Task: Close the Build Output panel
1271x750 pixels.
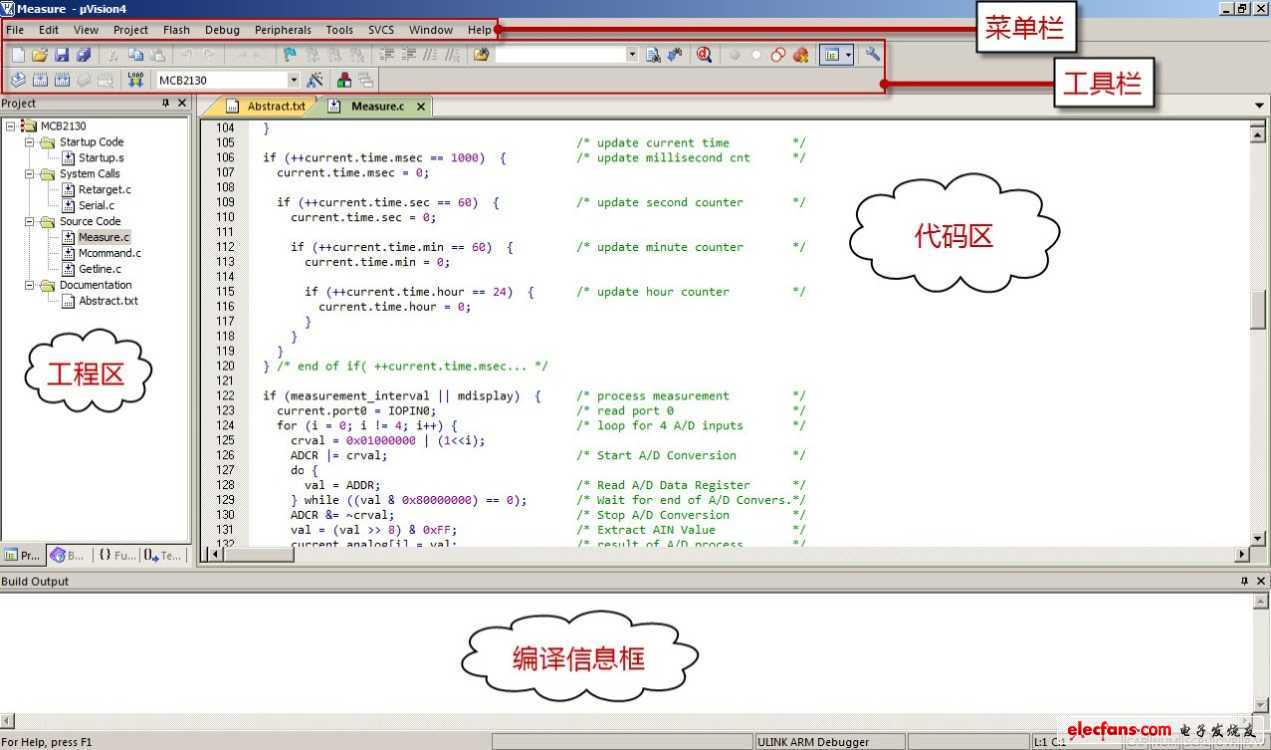Action: (1261, 581)
